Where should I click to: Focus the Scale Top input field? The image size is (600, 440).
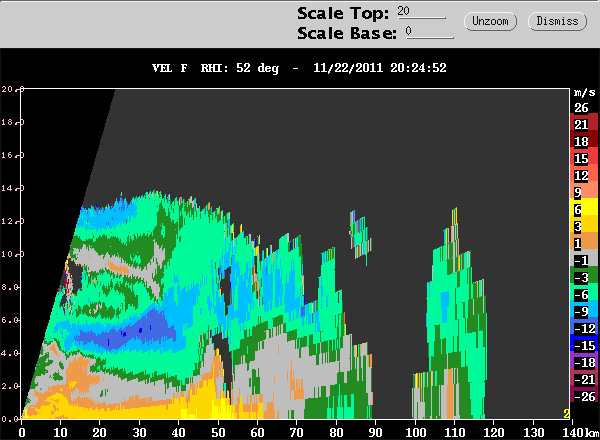pyautogui.click(x=421, y=12)
